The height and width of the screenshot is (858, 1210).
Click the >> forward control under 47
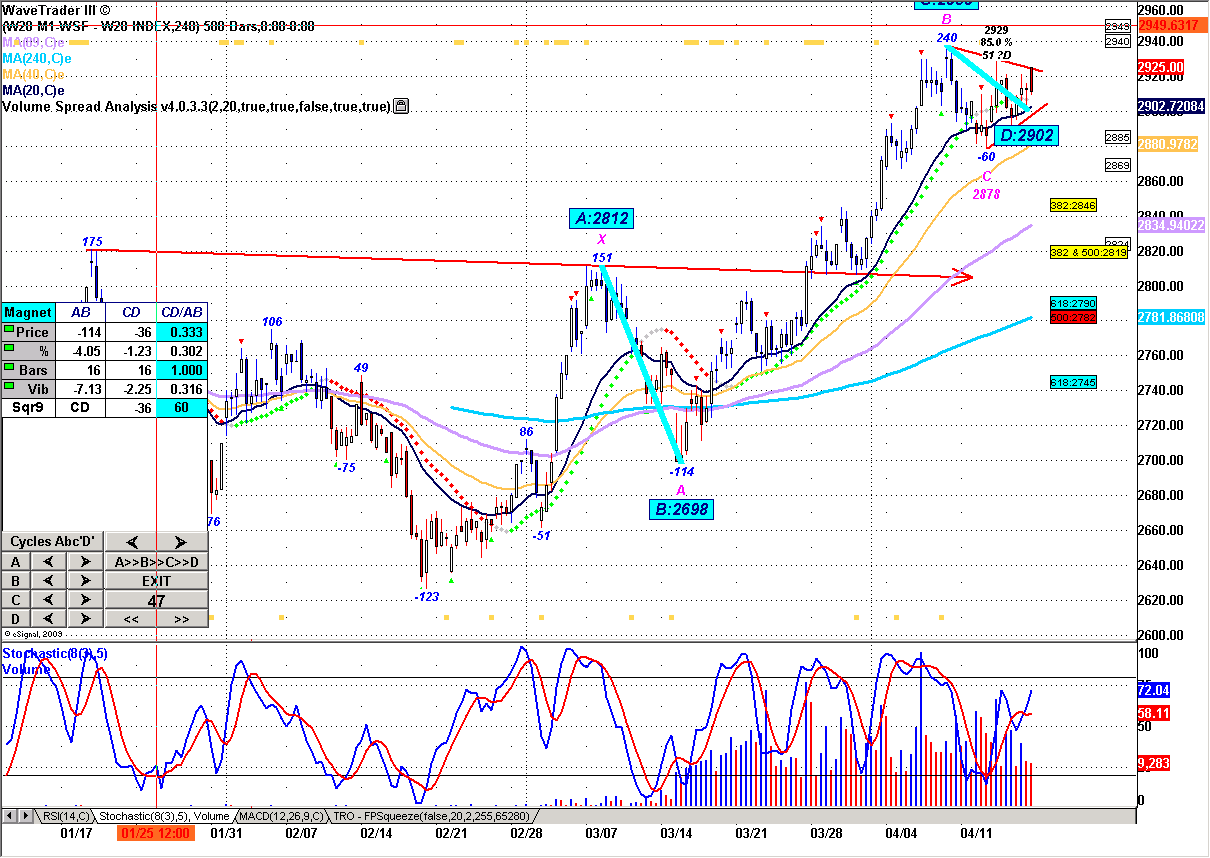click(182, 619)
